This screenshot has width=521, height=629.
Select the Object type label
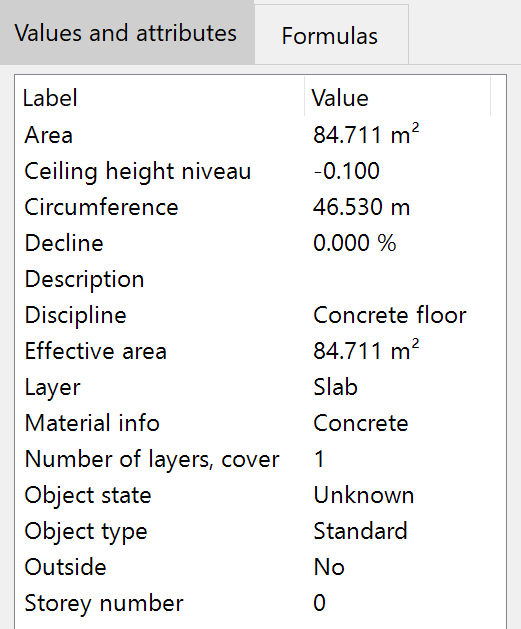86,532
